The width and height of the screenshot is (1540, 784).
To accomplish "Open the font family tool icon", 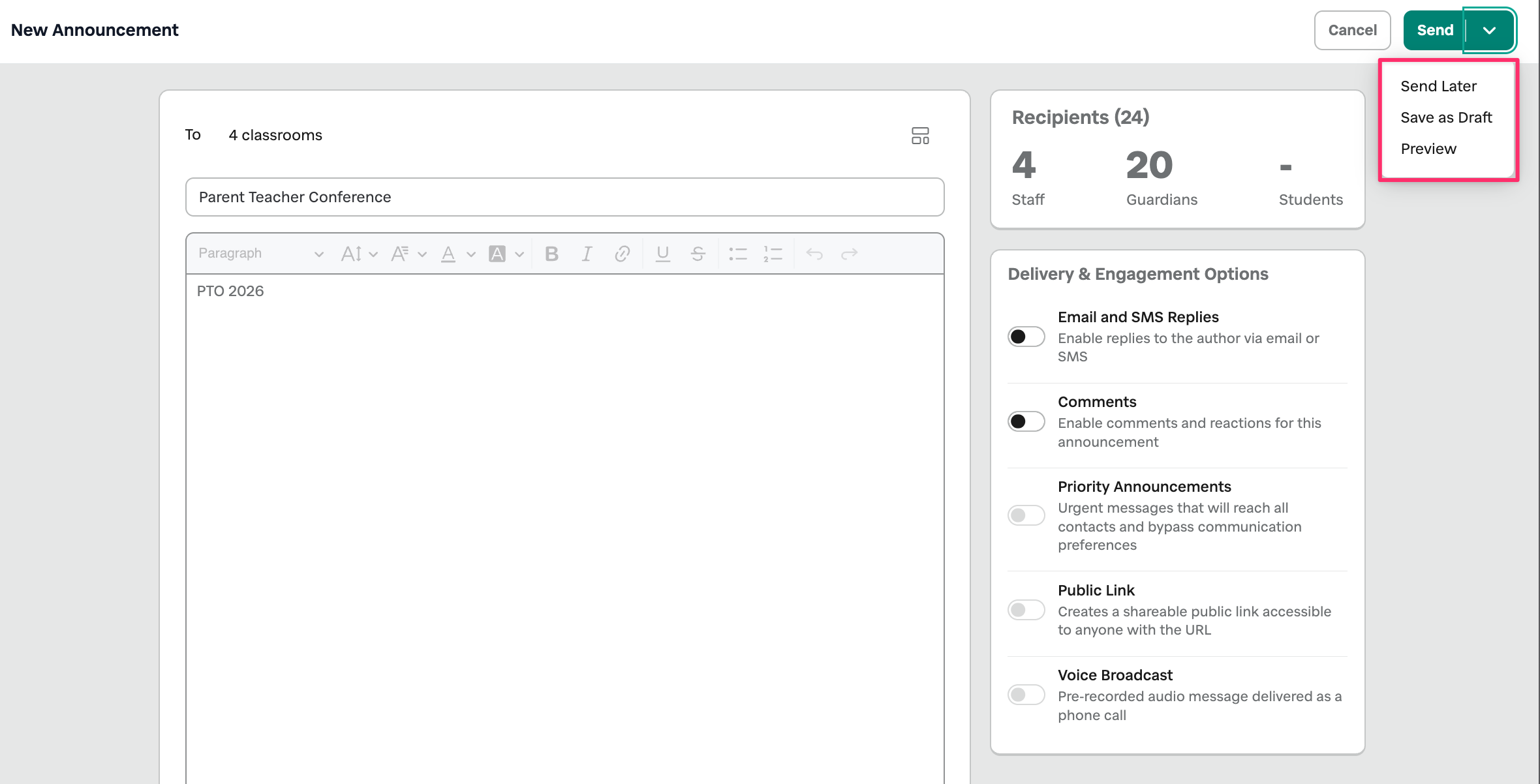I will coord(399,254).
